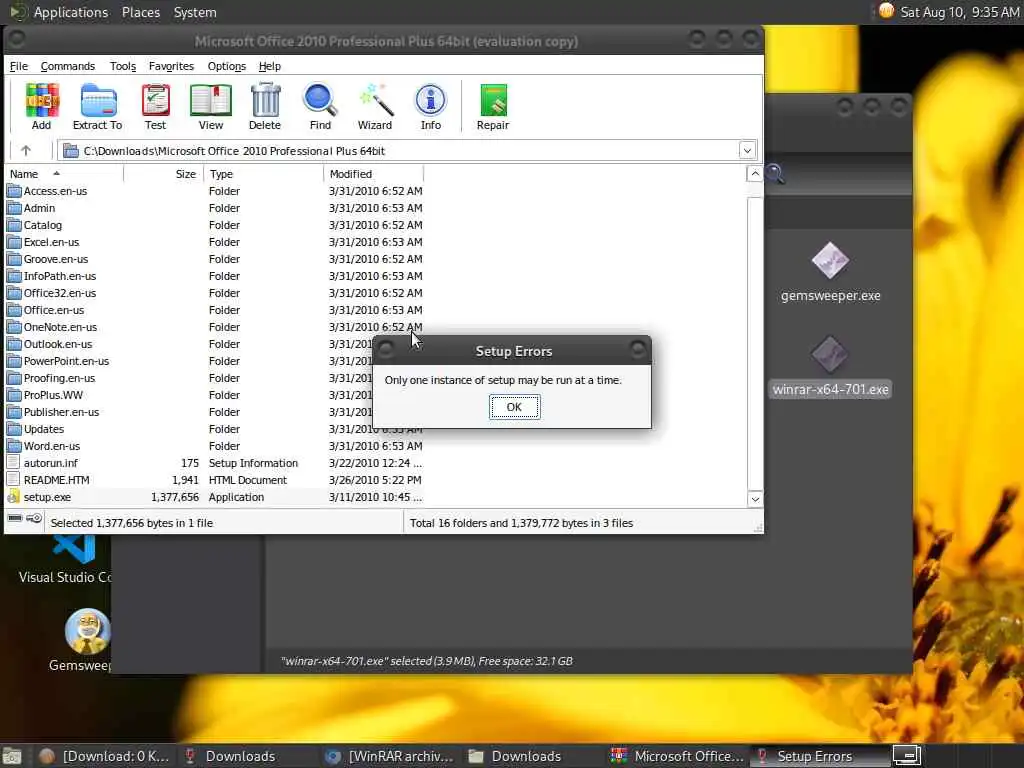The width and height of the screenshot is (1024, 768).
Task: Open the Tools menu
Action: [123, 66]
